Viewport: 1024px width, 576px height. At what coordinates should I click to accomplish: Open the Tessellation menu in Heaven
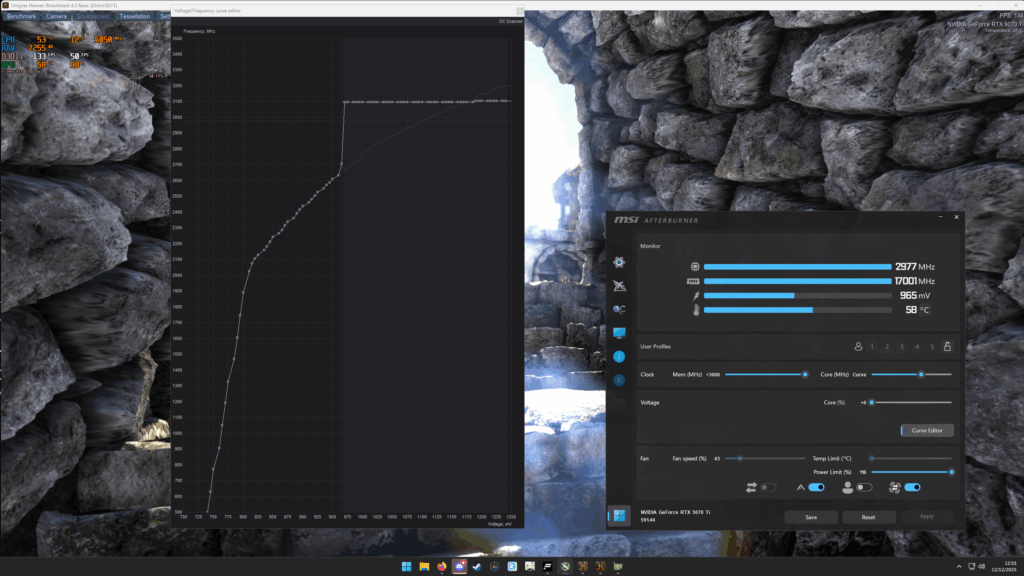click(135, 16)
